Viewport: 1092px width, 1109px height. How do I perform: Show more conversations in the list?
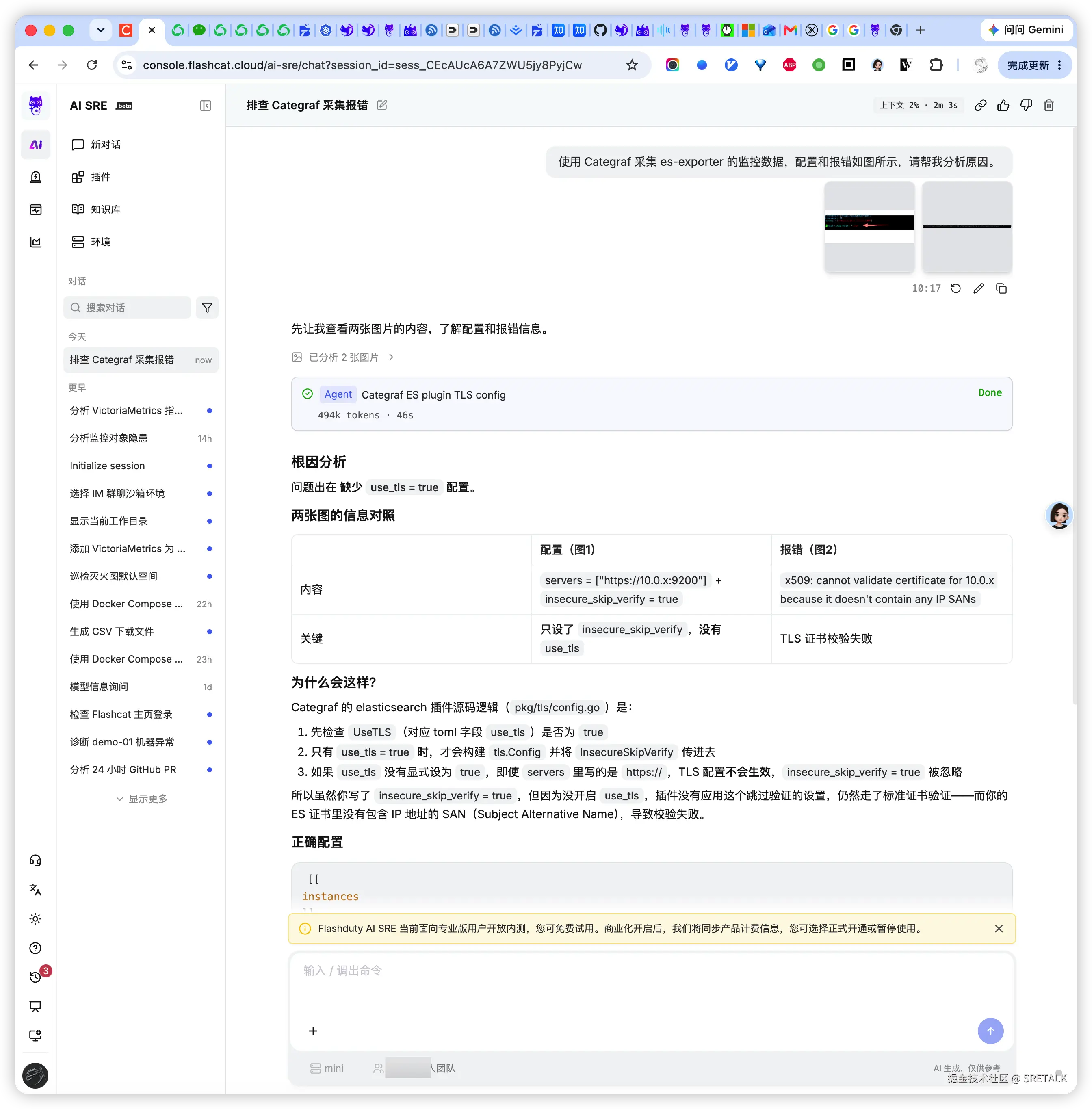141,798
